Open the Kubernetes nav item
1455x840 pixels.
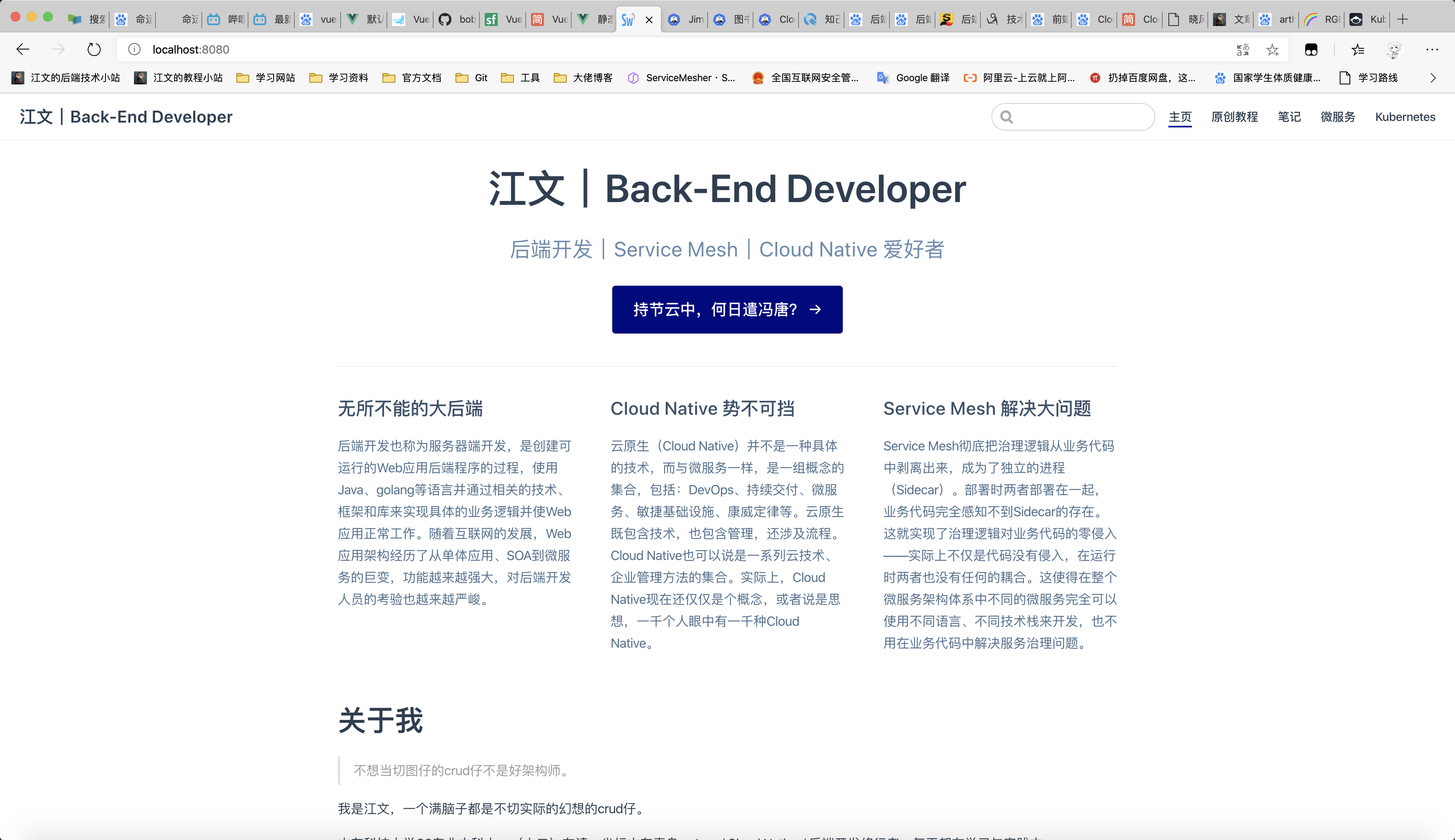pos(1405,117)
